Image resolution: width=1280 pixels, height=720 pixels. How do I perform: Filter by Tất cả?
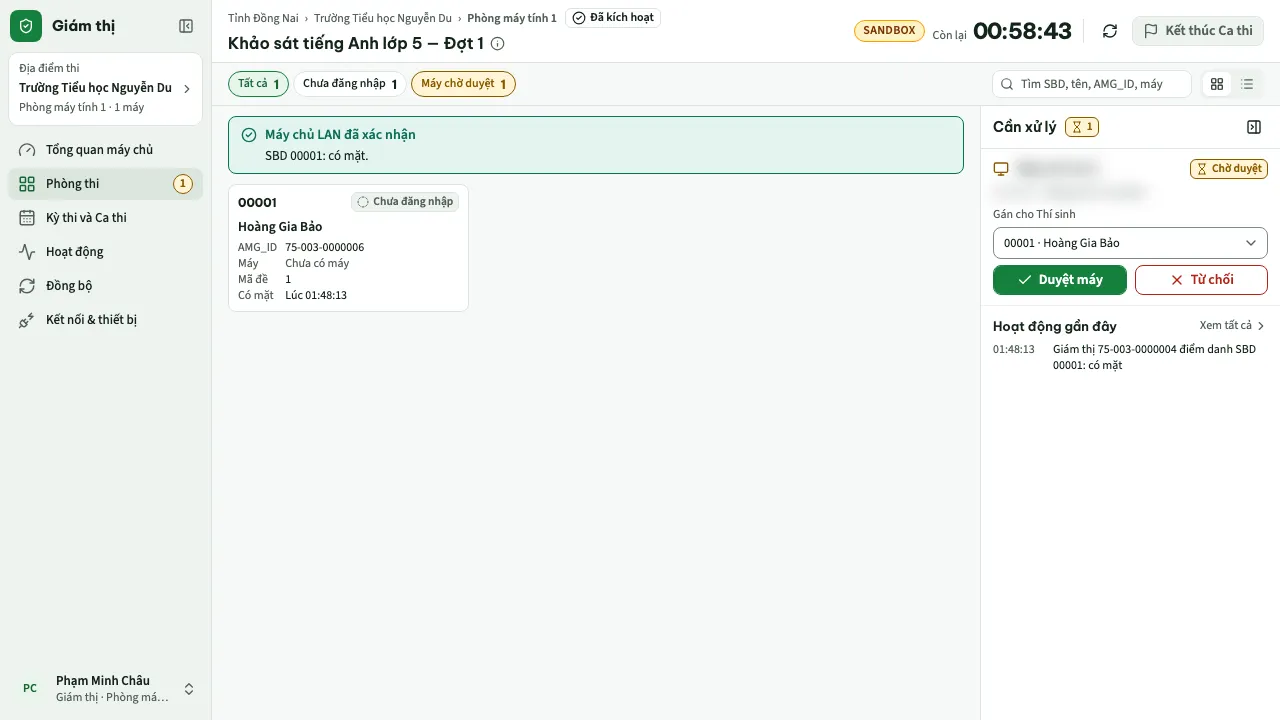pos(259,84)
